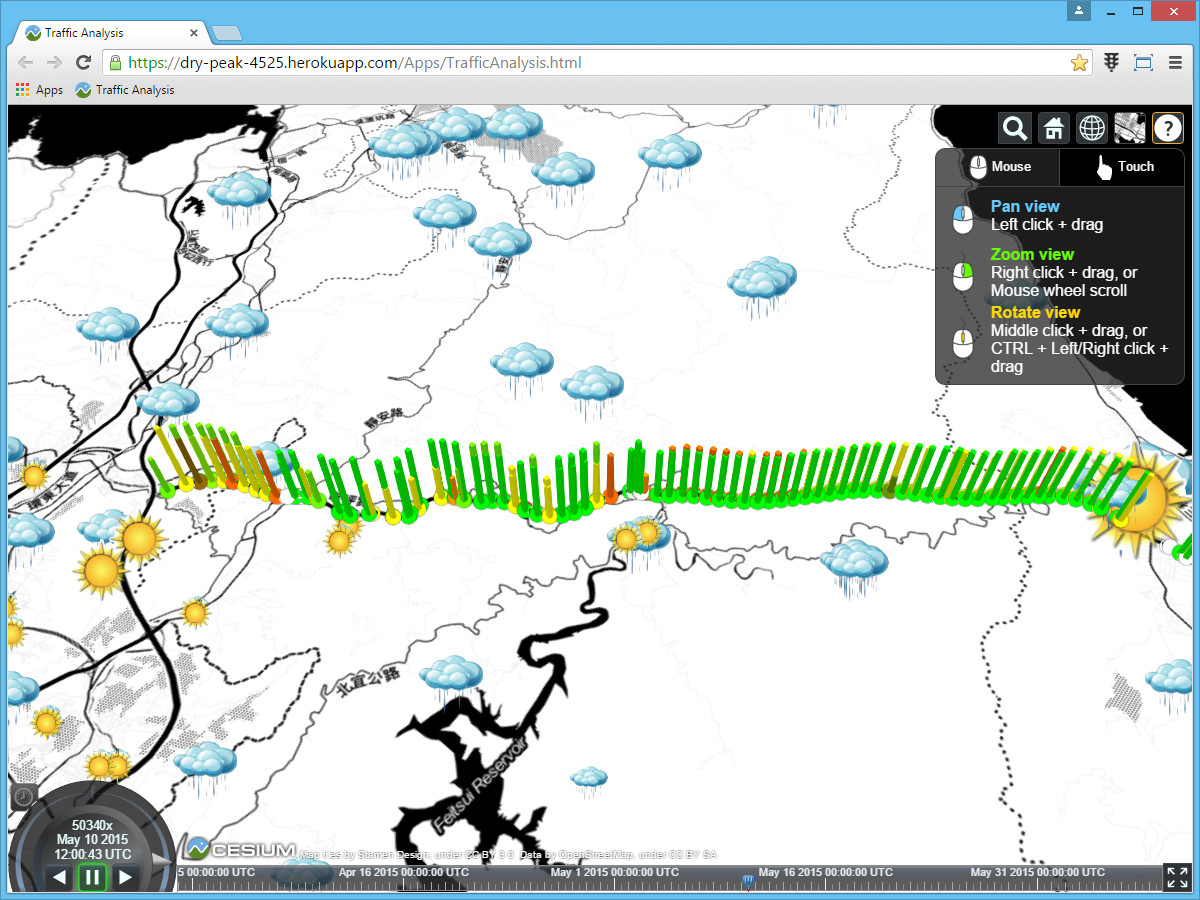Open the geocoder search magnifier button

[1014, 128]
